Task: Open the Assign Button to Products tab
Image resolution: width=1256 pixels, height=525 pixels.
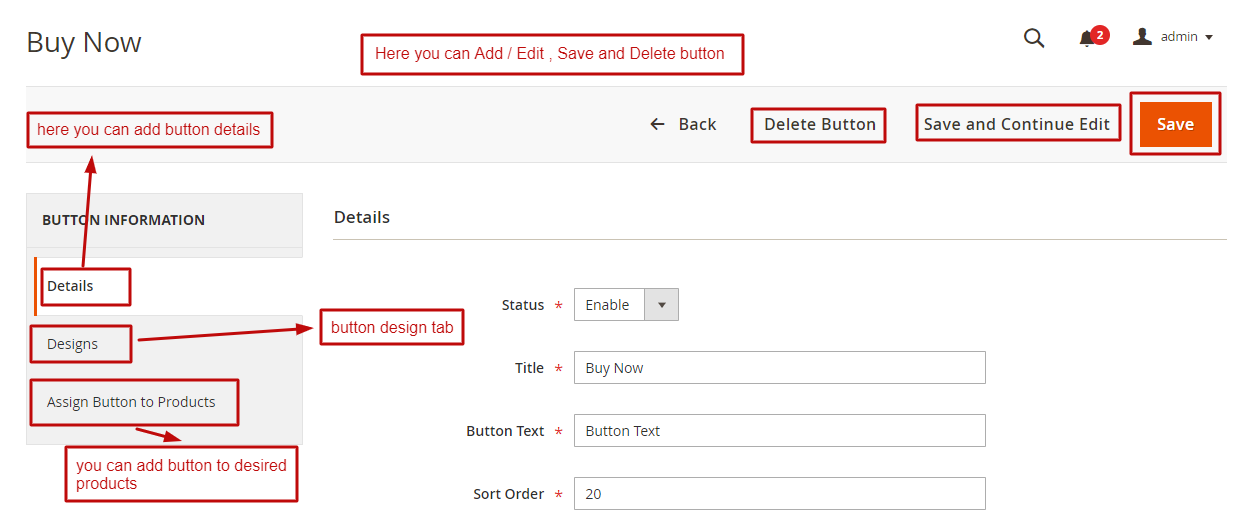Action: 131,402
